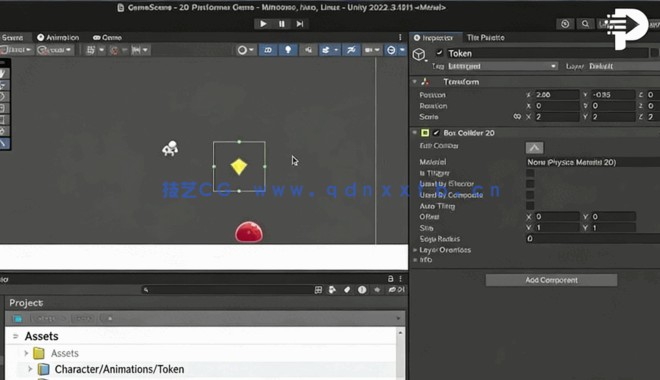Expand the Character/Animations/Token folder
The image size is (660, 380).
pyautogui.click(x=30, y=369)
